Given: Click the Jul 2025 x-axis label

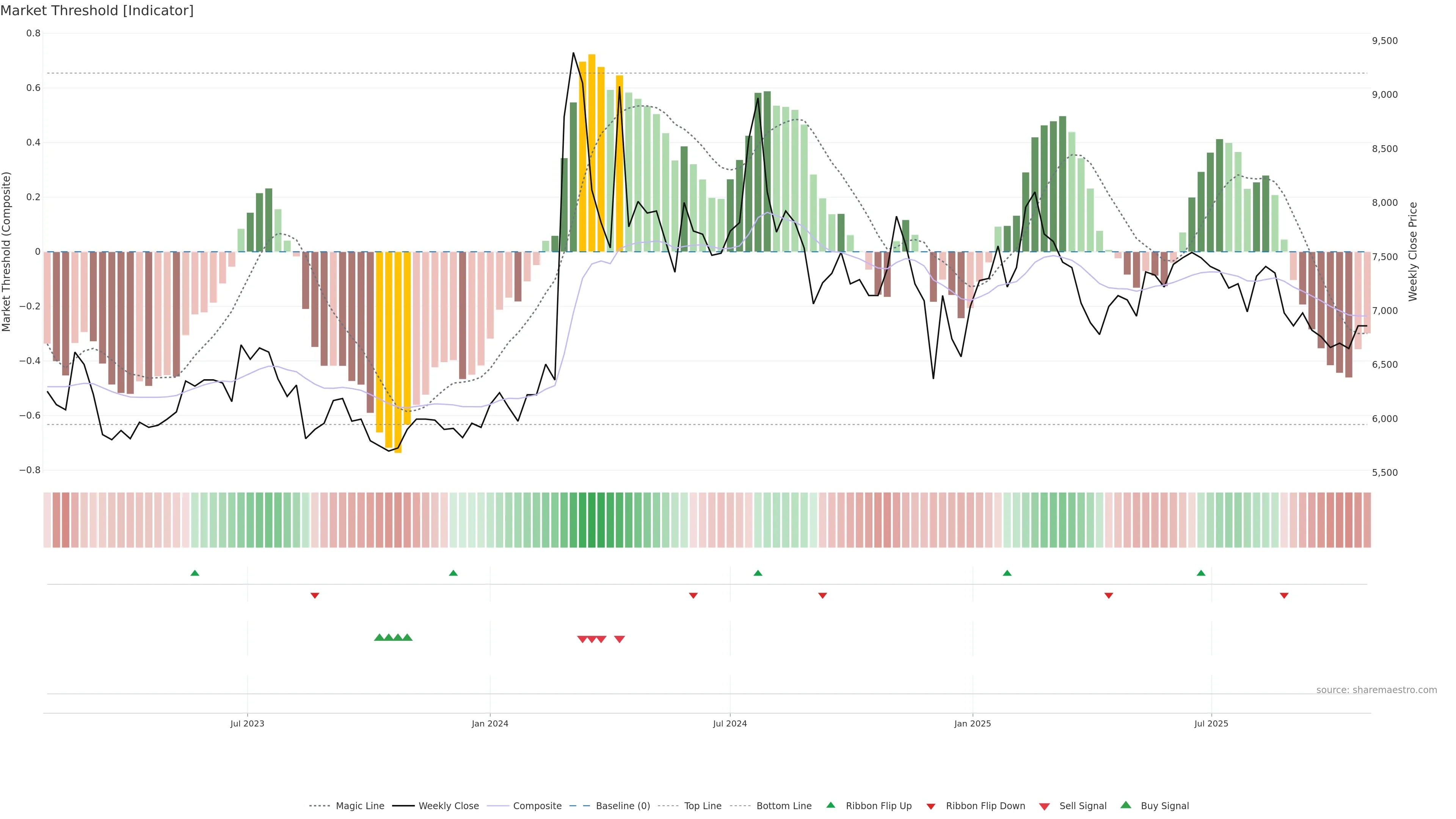Looking at the screenshot, I should [x=1211, y=723].
